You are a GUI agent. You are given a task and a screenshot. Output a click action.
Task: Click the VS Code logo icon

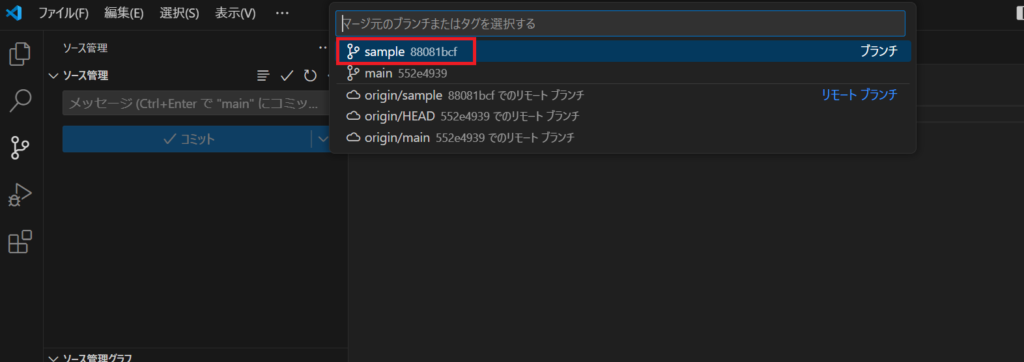pos(14,13)
